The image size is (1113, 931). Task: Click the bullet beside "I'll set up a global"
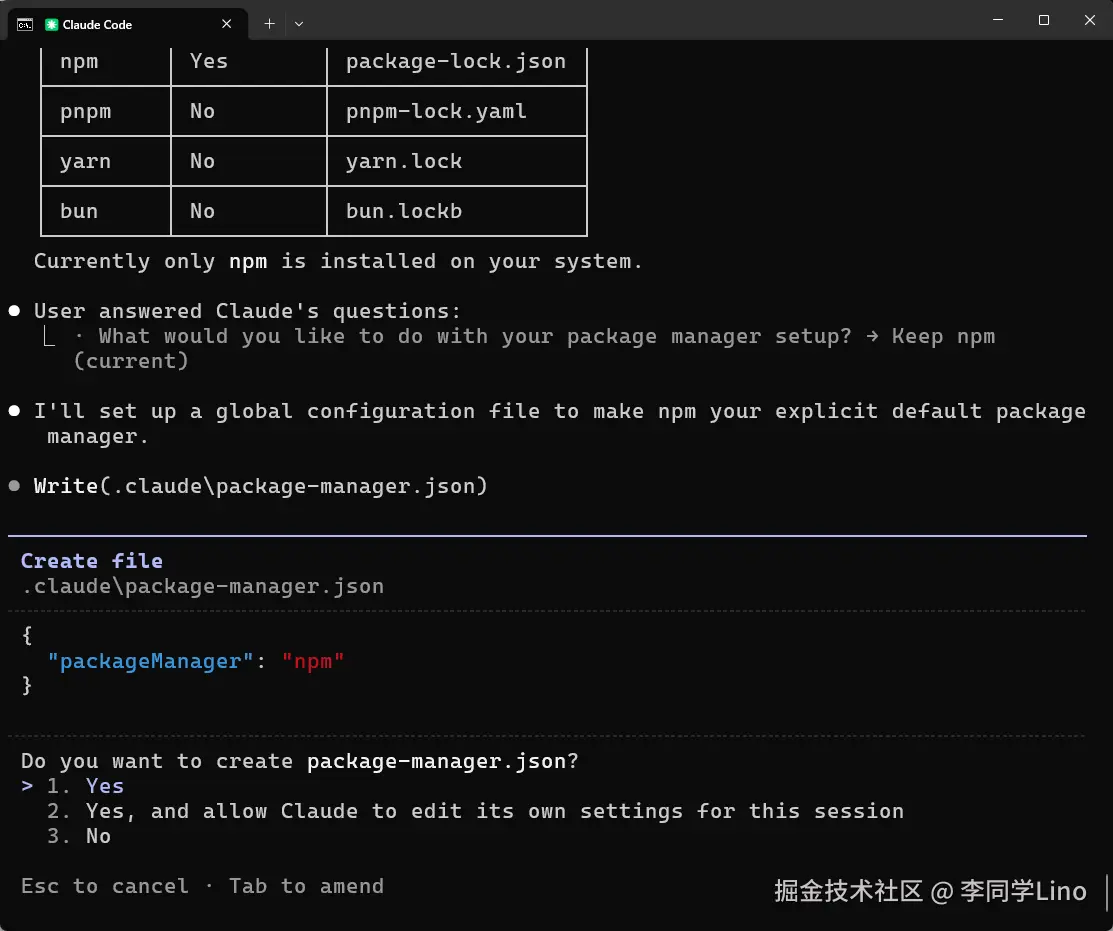pyautogui.click(x=14, y=411)
